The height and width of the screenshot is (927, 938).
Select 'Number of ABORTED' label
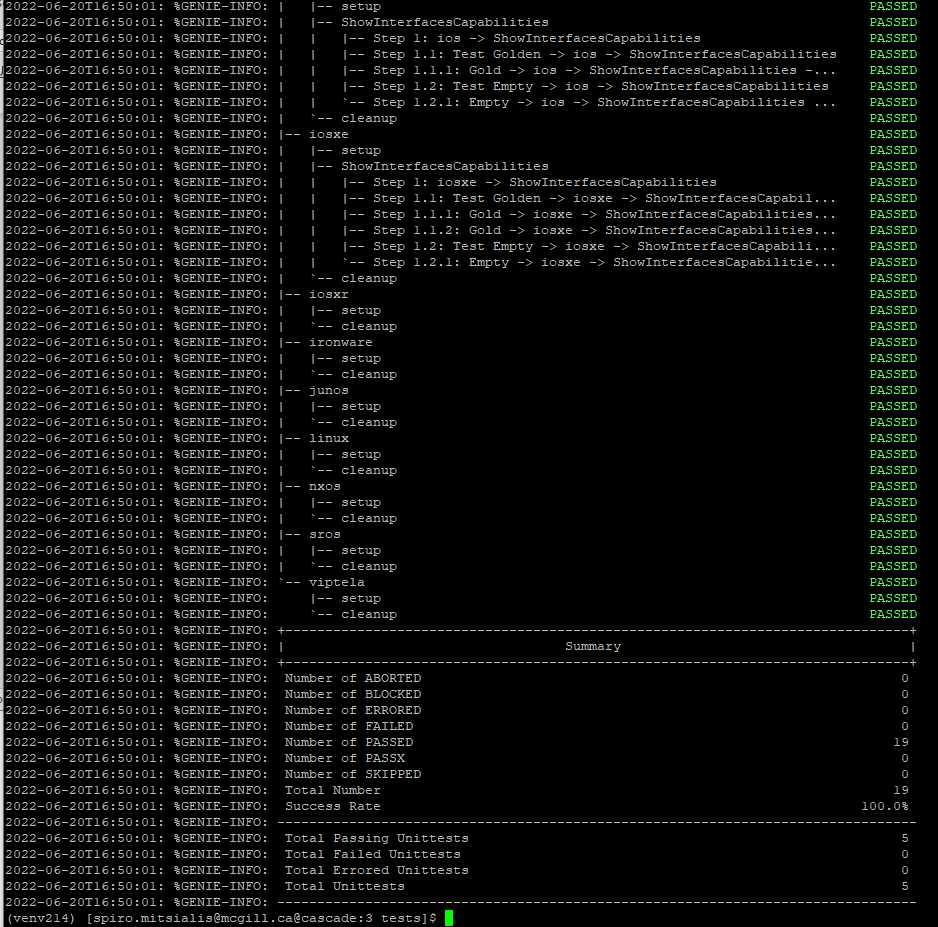353,678
